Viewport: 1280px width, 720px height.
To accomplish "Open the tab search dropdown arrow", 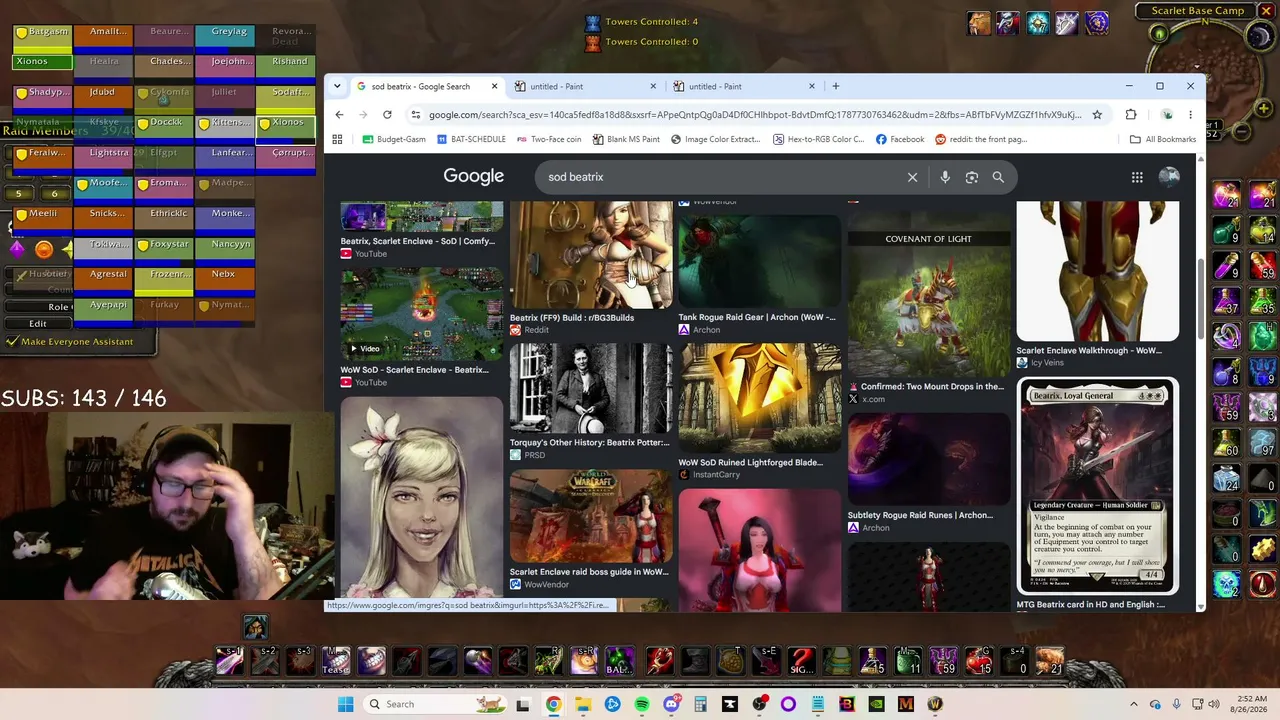I will (338, 86).
